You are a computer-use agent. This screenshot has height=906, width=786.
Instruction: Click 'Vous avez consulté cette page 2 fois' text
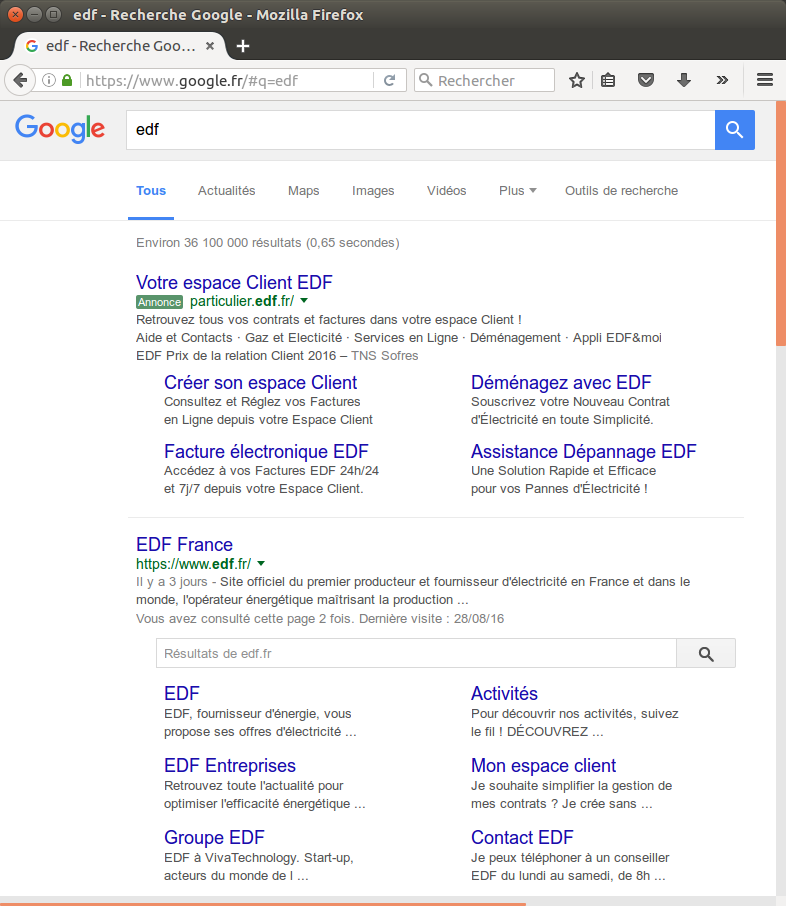(244, 619)
